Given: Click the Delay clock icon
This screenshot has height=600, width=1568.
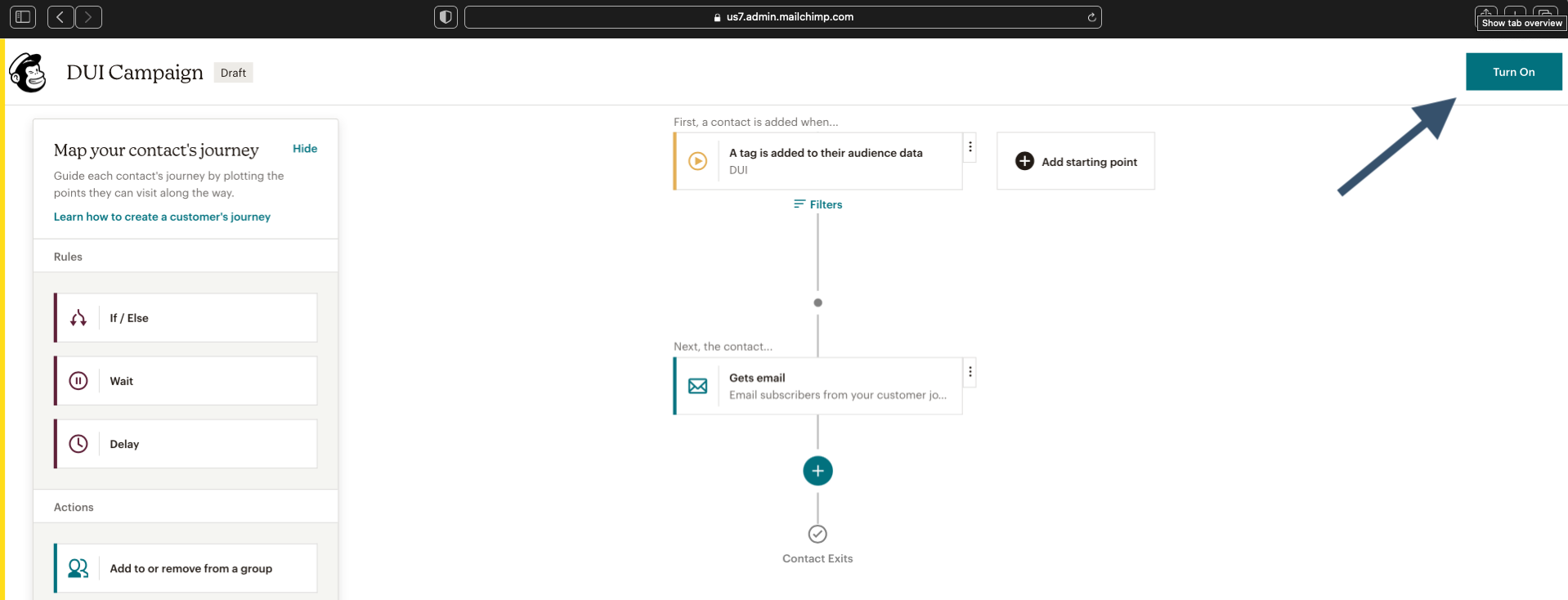Looking at the screenshot, I should [x=78, y=444].
